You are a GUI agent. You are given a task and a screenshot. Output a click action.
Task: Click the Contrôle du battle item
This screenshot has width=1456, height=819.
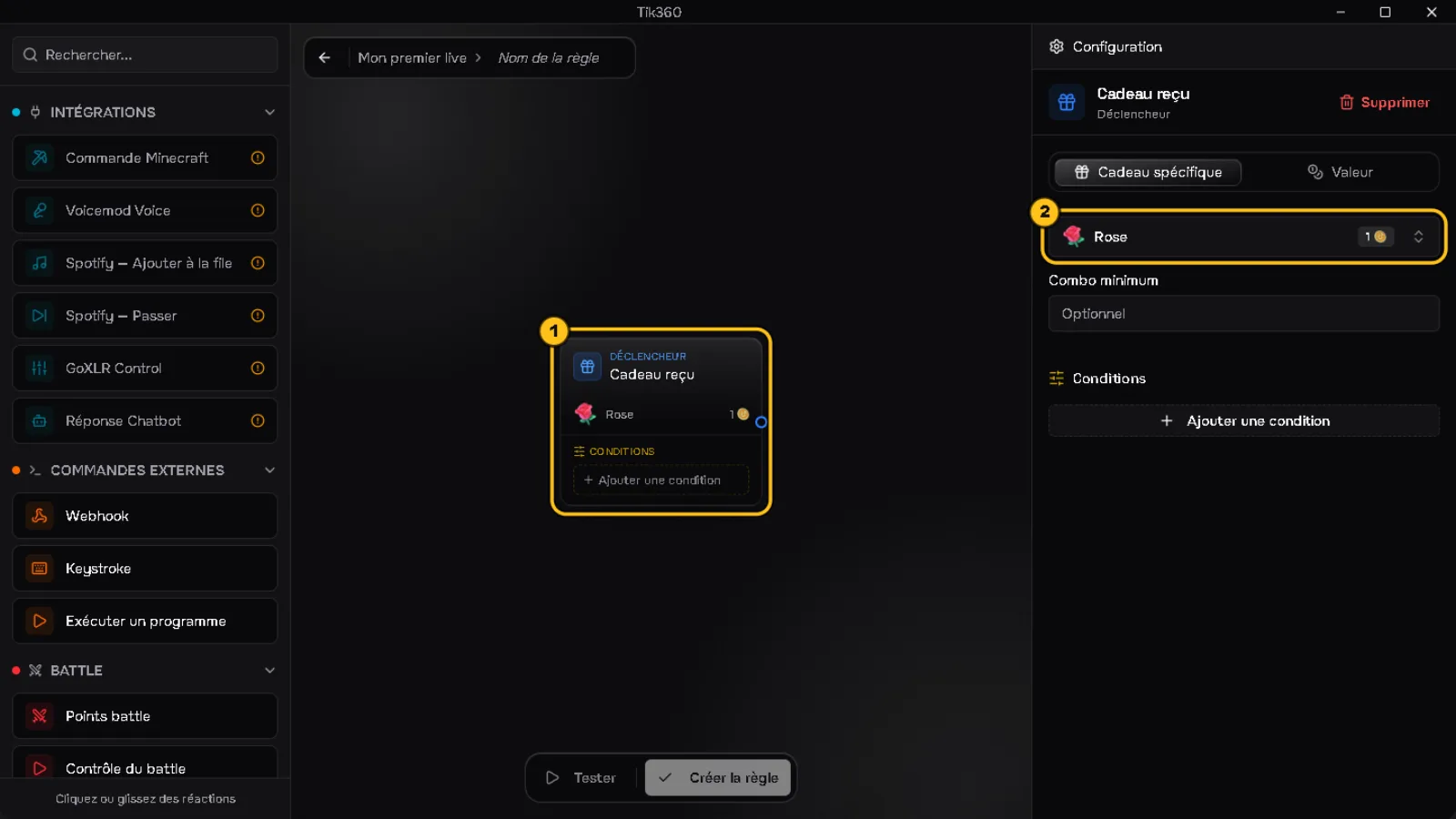click(x=145, y=767)
